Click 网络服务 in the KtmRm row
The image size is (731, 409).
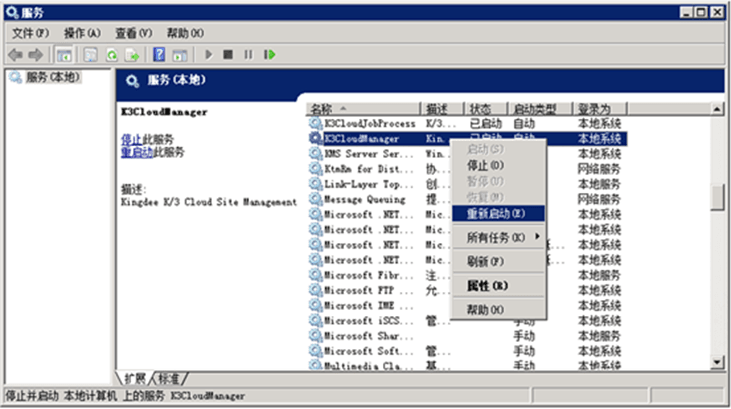coord(599,169)
